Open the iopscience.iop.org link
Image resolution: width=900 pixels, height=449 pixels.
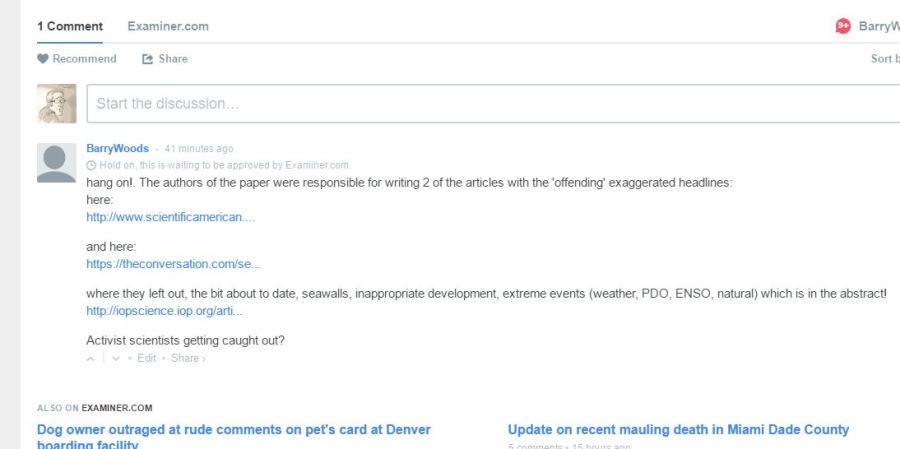click(164, 311)
